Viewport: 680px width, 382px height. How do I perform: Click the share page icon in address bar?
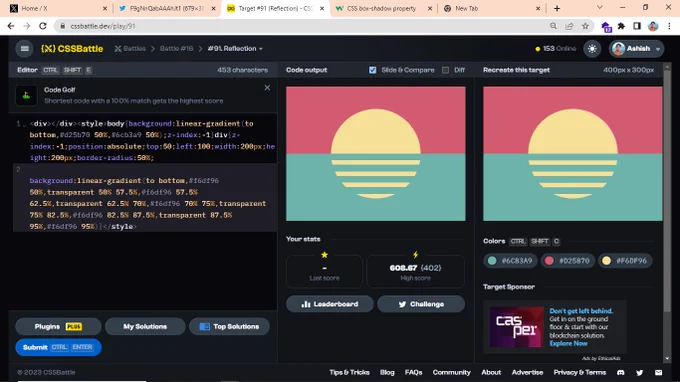click(x=569, y=26)
